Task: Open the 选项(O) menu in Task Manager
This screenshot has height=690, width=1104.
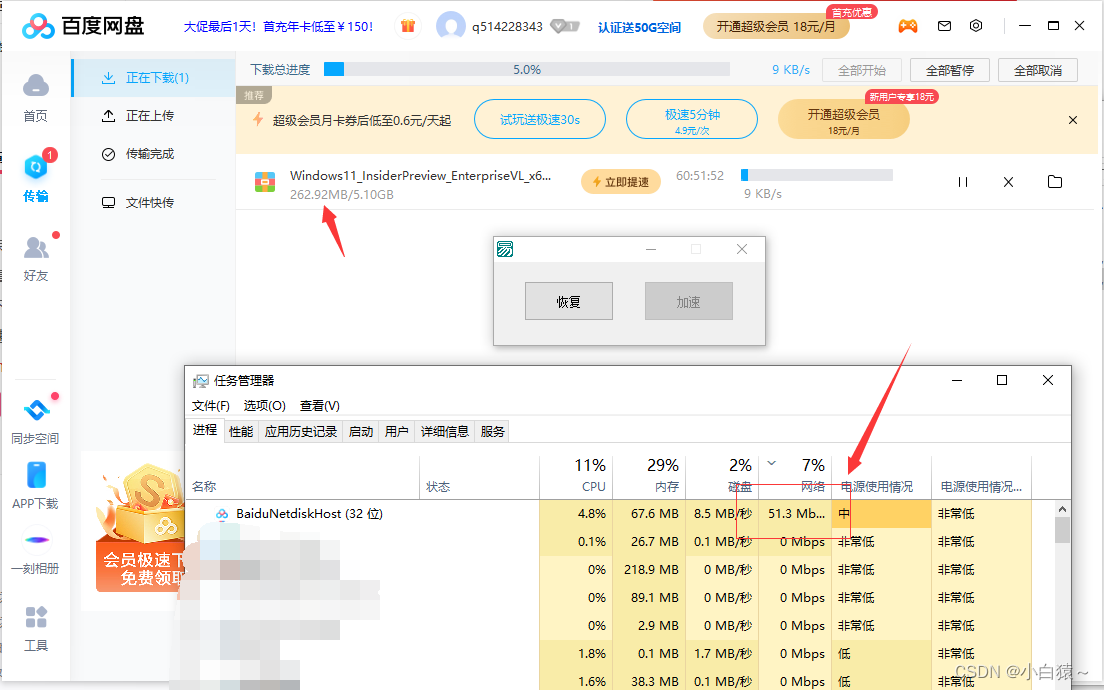Action: (265, 406)
